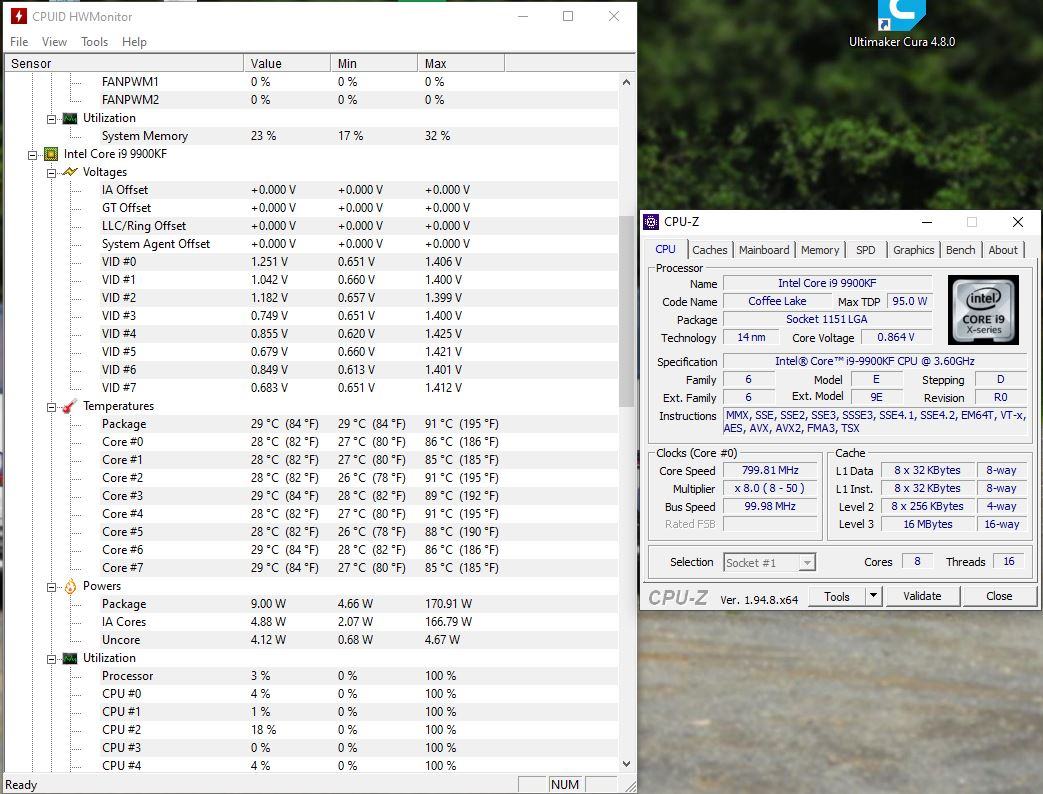Click the Core Voltage value 0.864 V
The width and height of the screenshot is (1043, 794).
point(895,337)
